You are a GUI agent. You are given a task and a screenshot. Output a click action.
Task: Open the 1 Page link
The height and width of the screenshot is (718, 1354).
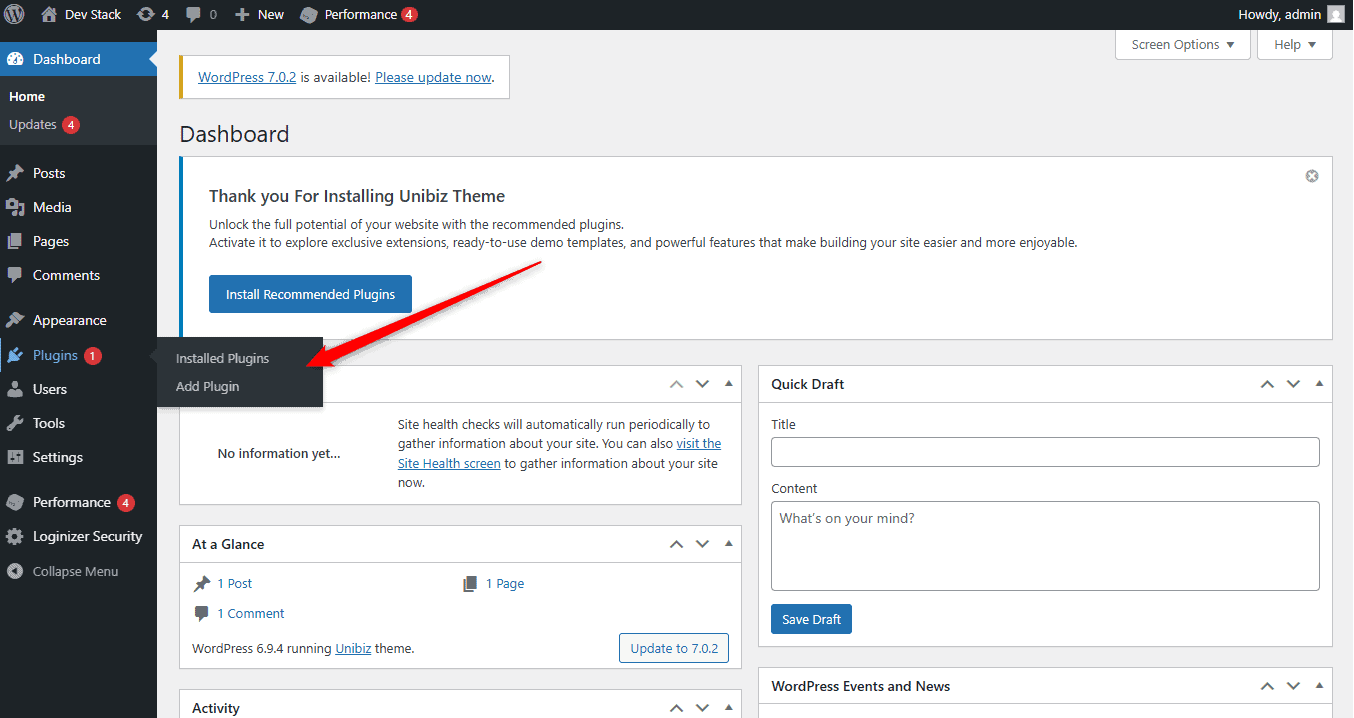(505, 583)
